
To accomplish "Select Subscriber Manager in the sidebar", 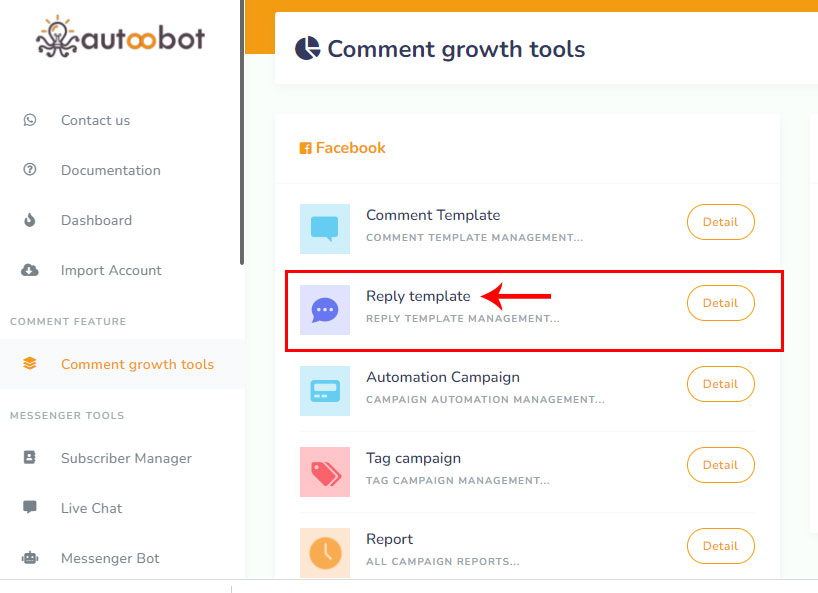I will pyautogui.click(x=126, y=458).
